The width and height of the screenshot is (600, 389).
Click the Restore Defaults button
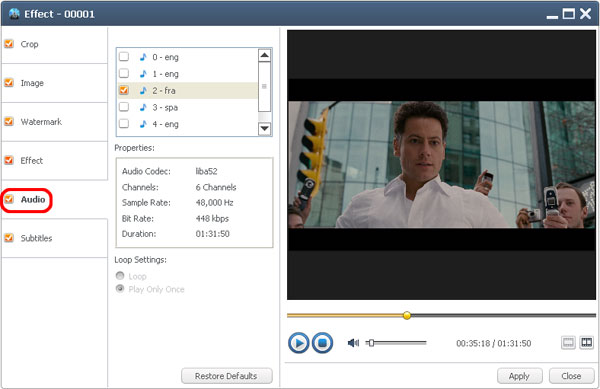227,376
